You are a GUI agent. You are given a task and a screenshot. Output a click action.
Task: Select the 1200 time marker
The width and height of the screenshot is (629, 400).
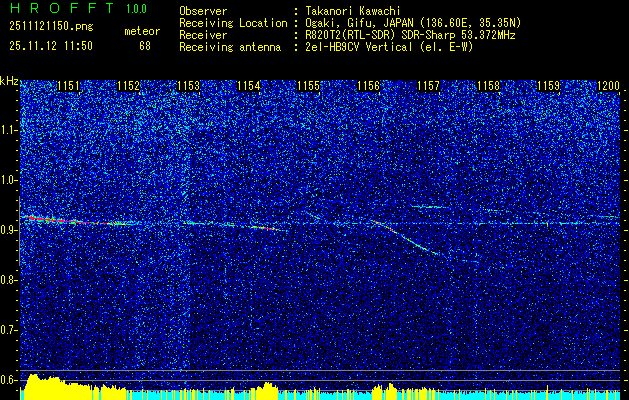(x=608, y=87)
